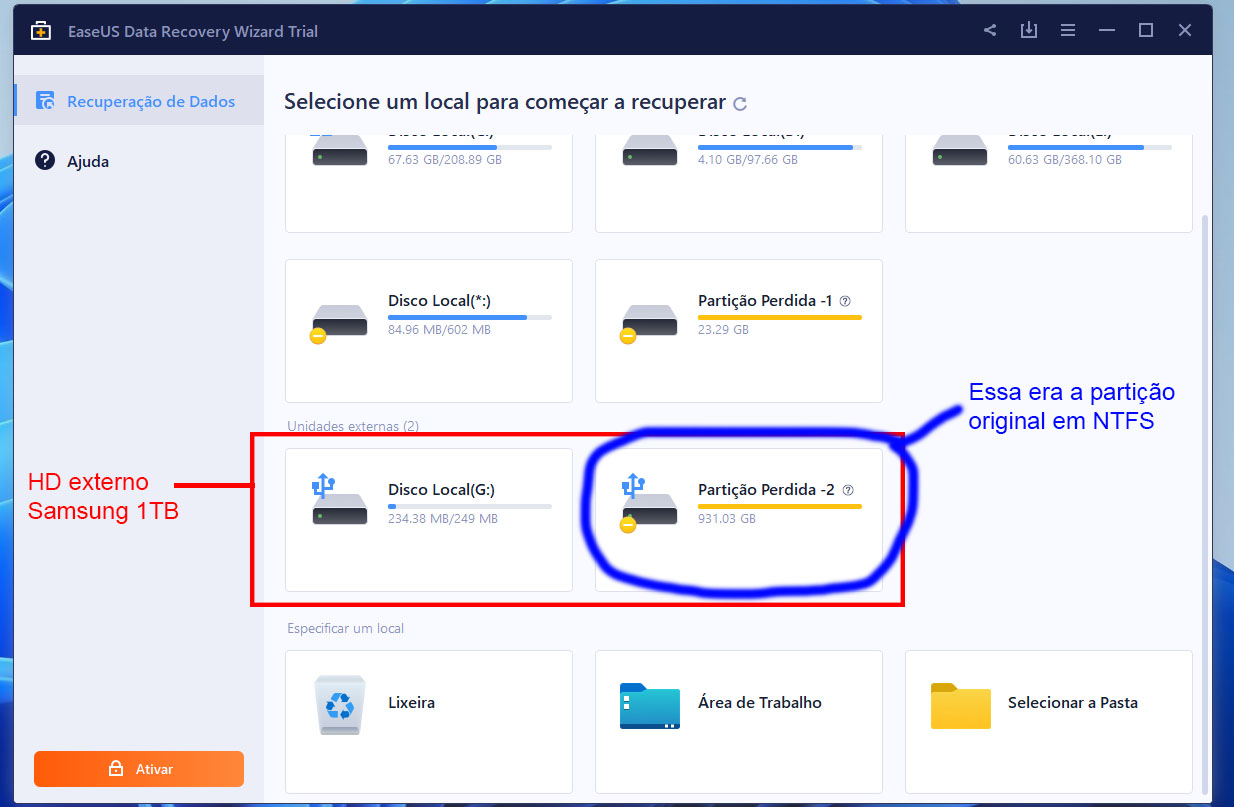Click the Selecione um local para começar heading

505,102
